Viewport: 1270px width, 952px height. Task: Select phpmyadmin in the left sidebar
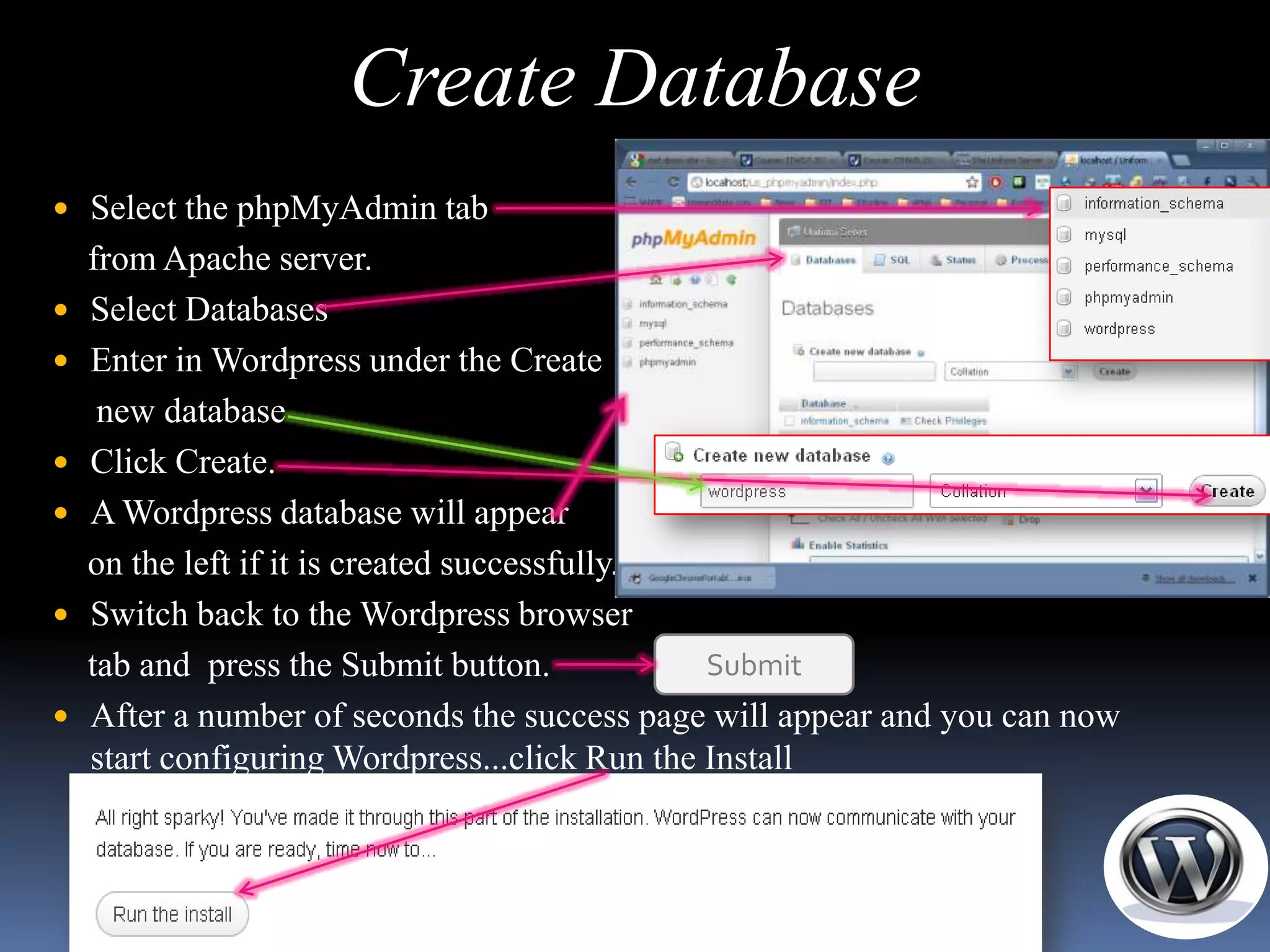click(667, 362)
